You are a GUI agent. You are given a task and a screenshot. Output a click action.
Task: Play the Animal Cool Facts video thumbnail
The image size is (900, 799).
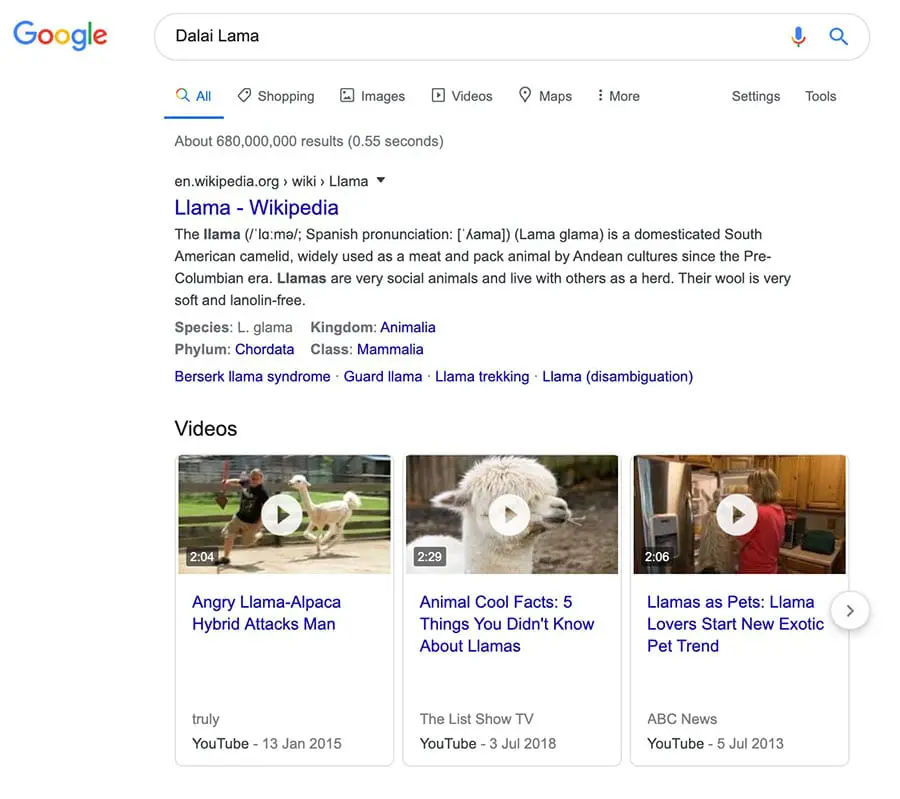(511, 514)
